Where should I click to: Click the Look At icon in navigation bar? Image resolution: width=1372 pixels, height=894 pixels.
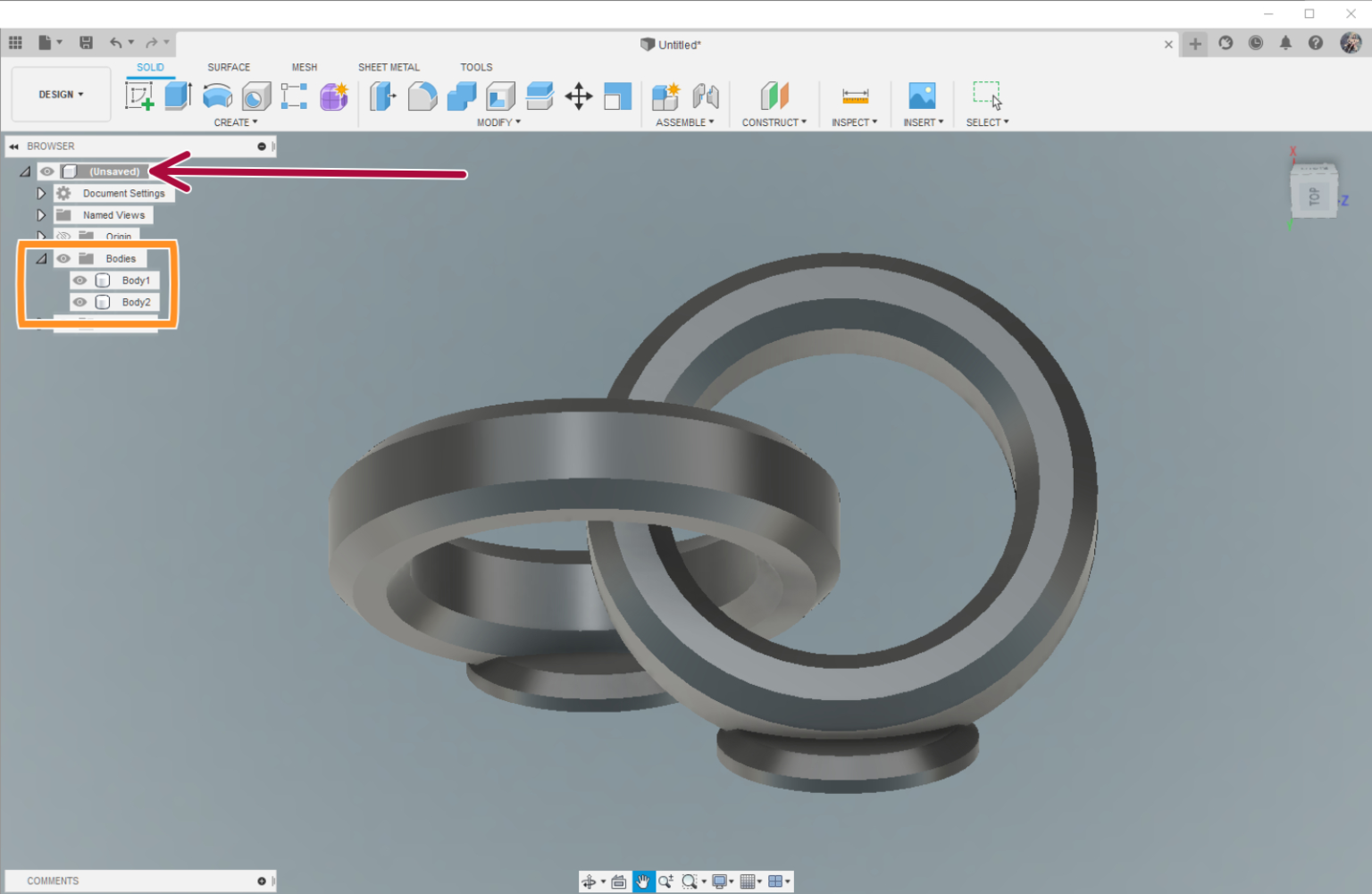point(618,881)
